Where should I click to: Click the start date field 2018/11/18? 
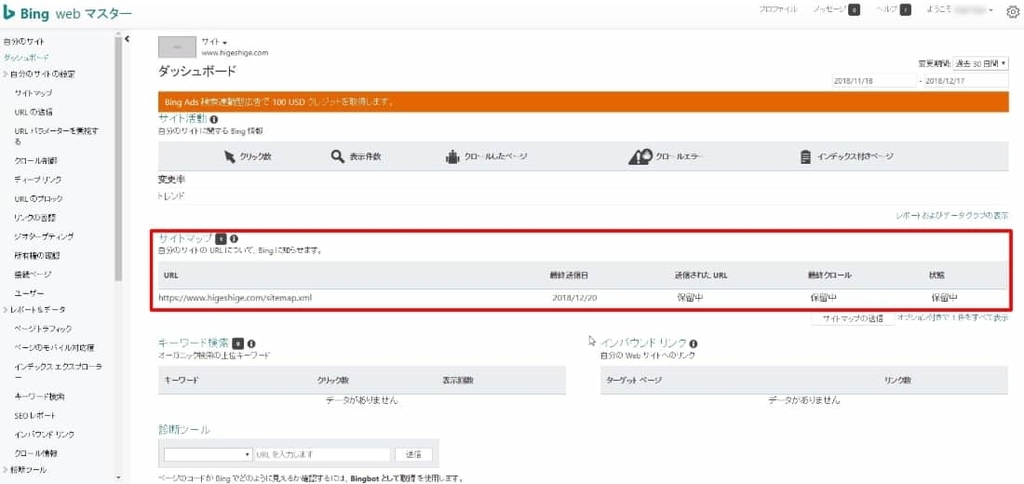coord(874,81)
